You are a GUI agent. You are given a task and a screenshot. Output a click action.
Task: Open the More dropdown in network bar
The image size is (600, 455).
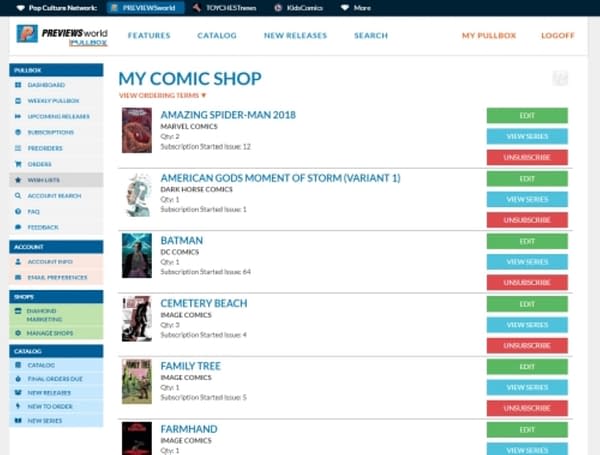pyautogui.click(x=356, y=8)
